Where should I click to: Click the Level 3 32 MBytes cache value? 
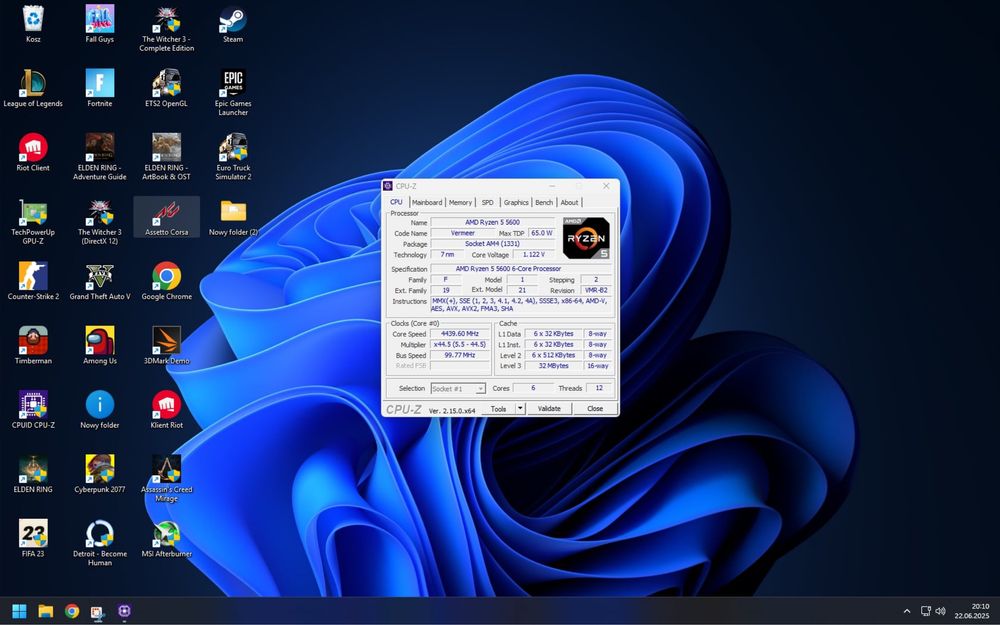tap(553, 366)
